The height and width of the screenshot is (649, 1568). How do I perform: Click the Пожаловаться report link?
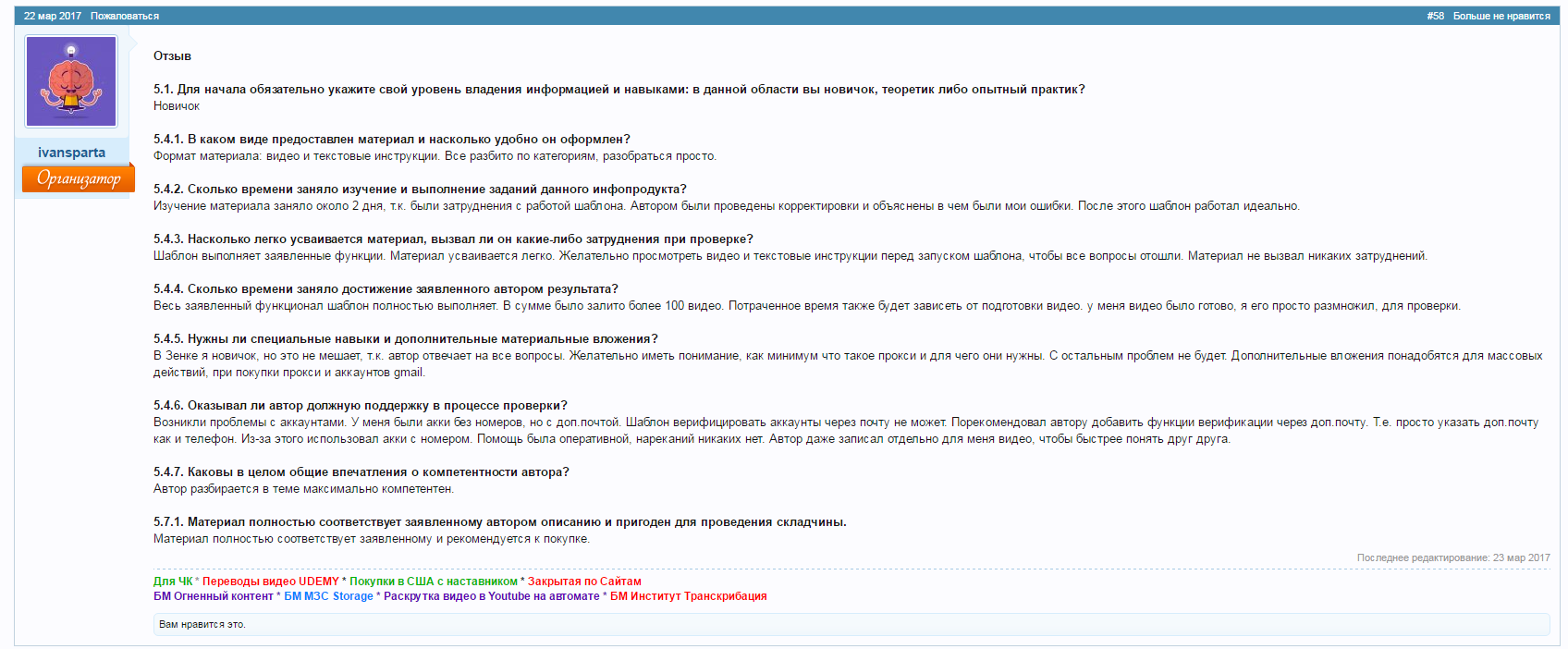pos(125,16)
